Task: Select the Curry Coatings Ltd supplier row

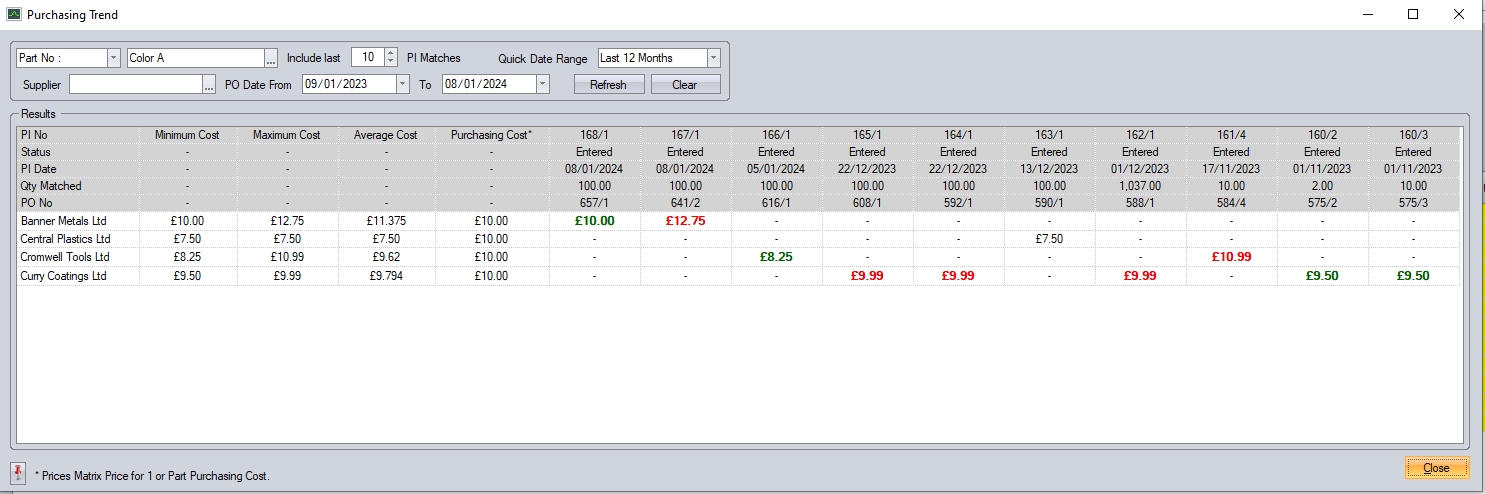Action: pyautogui.click(x=63, y=276)
